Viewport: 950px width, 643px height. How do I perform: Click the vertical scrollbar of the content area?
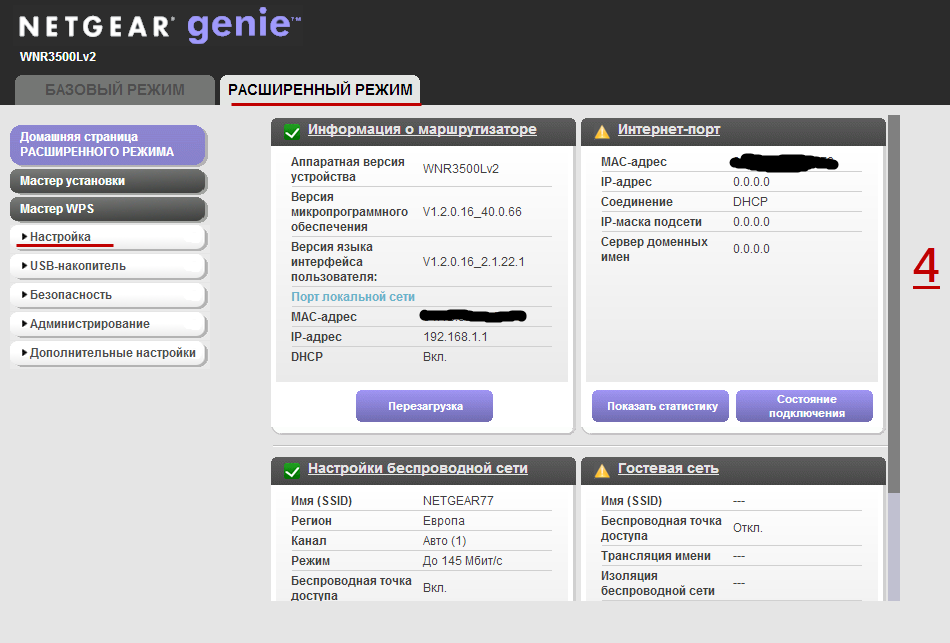click(894, 304)
